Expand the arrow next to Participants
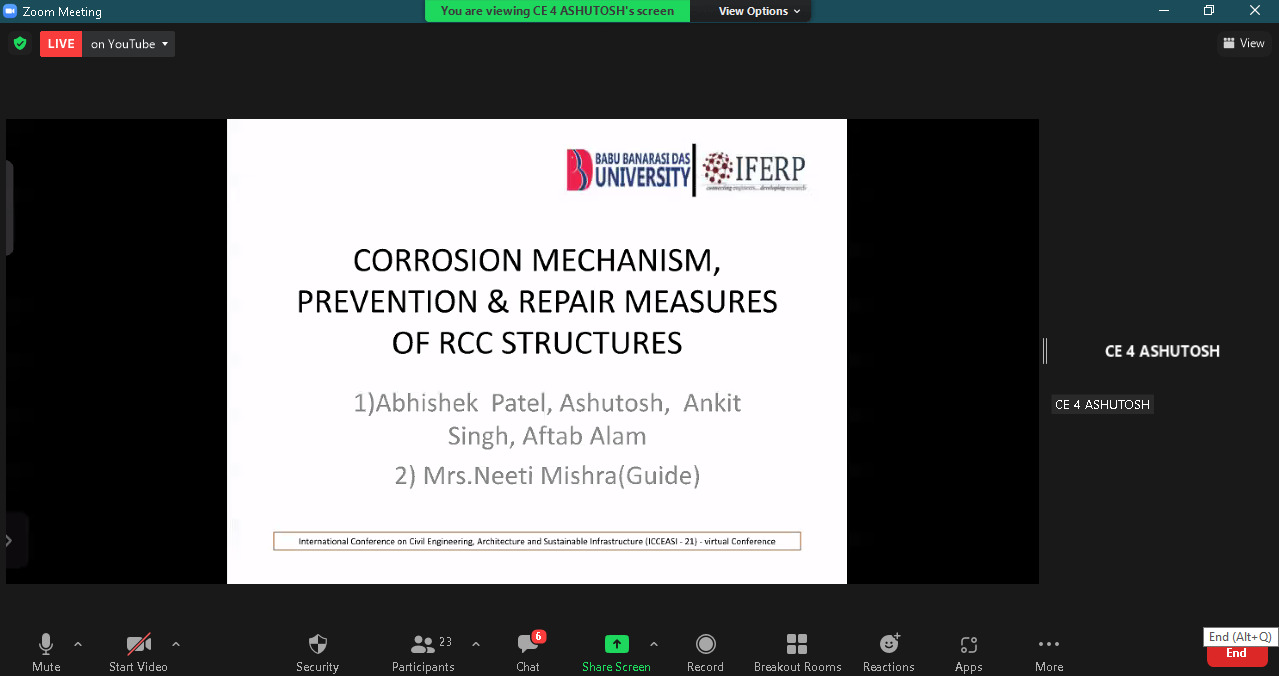Viewport: 1279px width, 676px height. pyautogui.click(x=476, y=644)
